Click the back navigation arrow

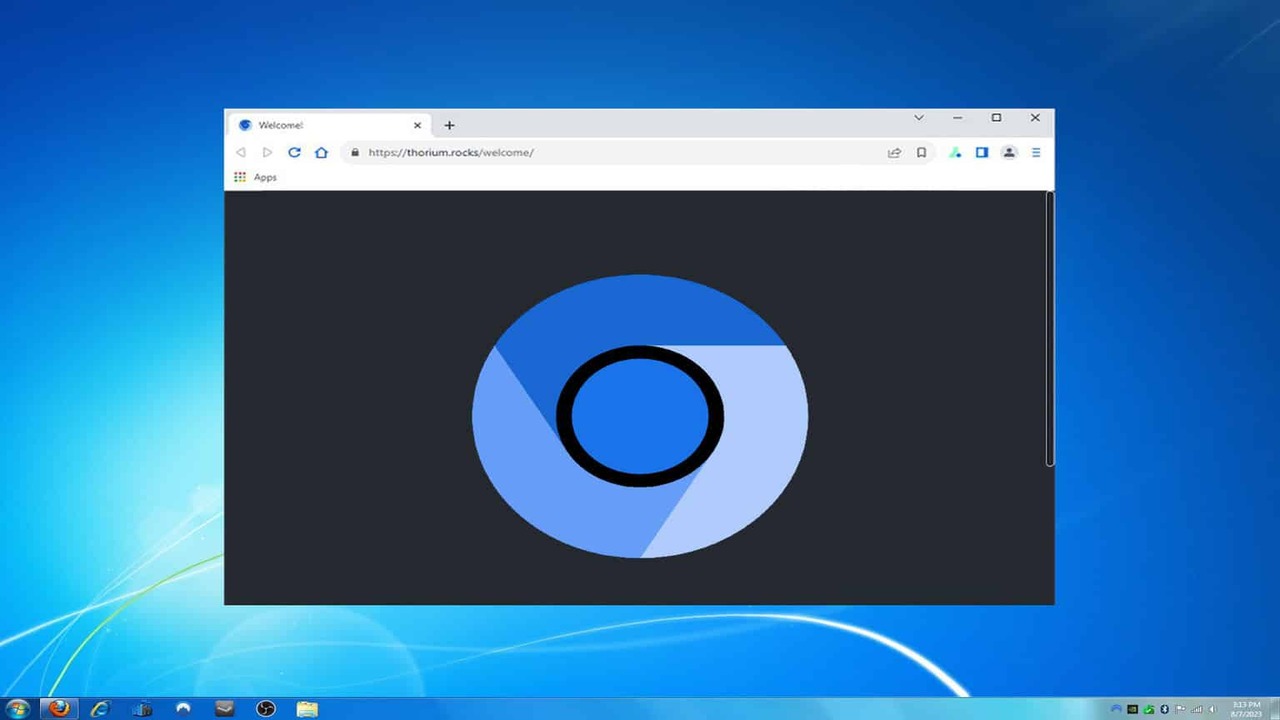[x=241, y=153]
